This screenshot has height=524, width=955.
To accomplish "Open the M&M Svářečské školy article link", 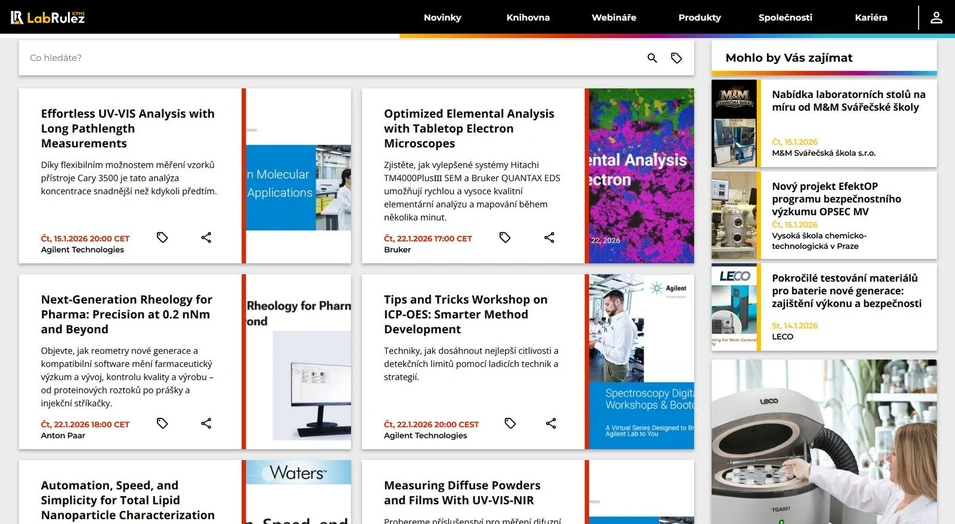I will 848,101.
